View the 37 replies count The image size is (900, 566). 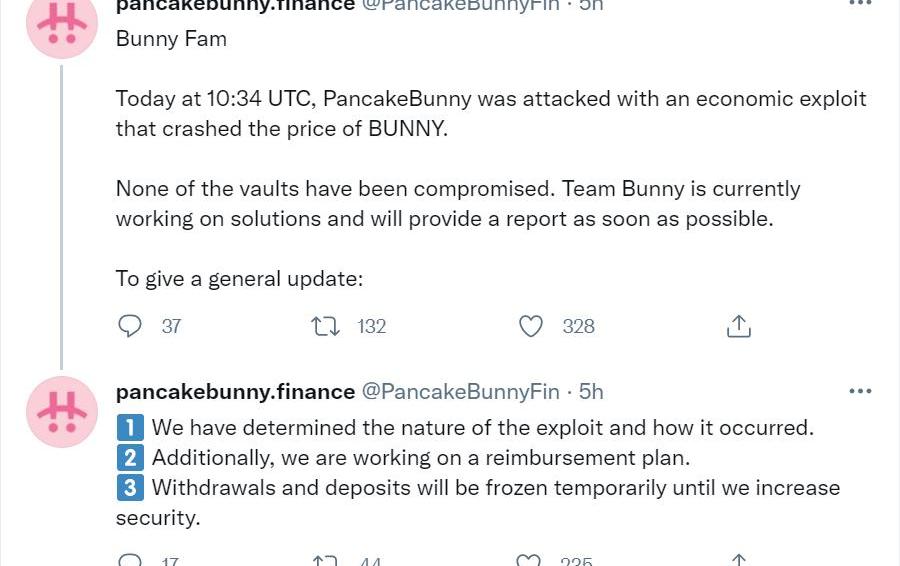tap(171, 326)
